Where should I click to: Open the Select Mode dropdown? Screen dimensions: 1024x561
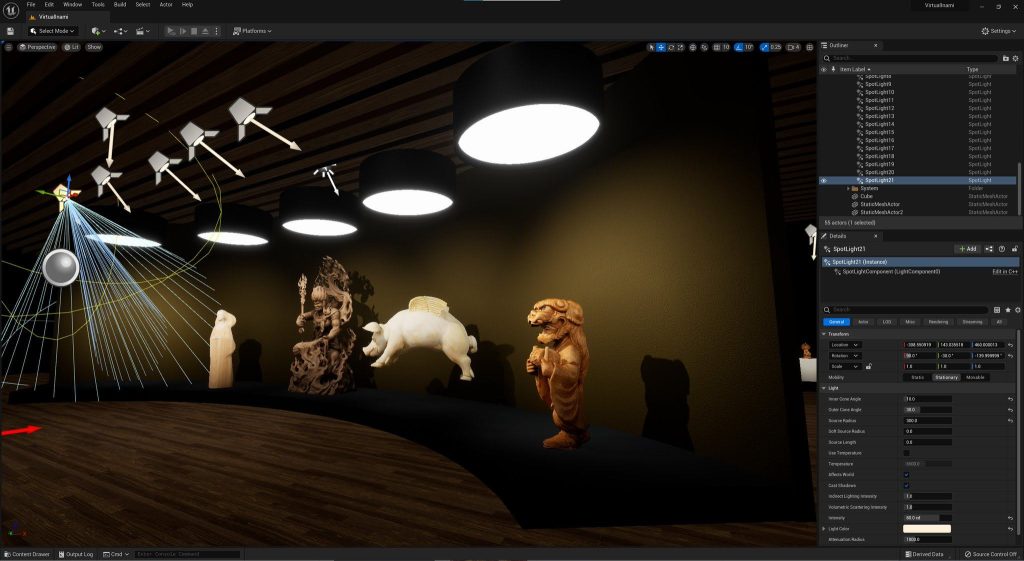click(x=54, y=31)
